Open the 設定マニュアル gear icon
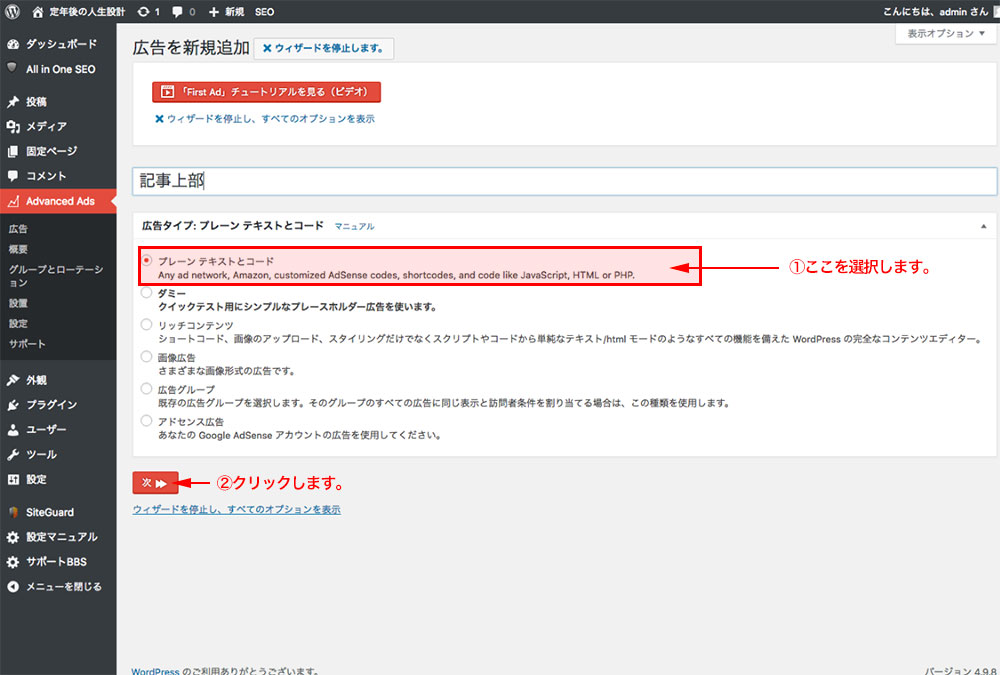This screenshot has width=1000, height=675. tap(13, 537)
